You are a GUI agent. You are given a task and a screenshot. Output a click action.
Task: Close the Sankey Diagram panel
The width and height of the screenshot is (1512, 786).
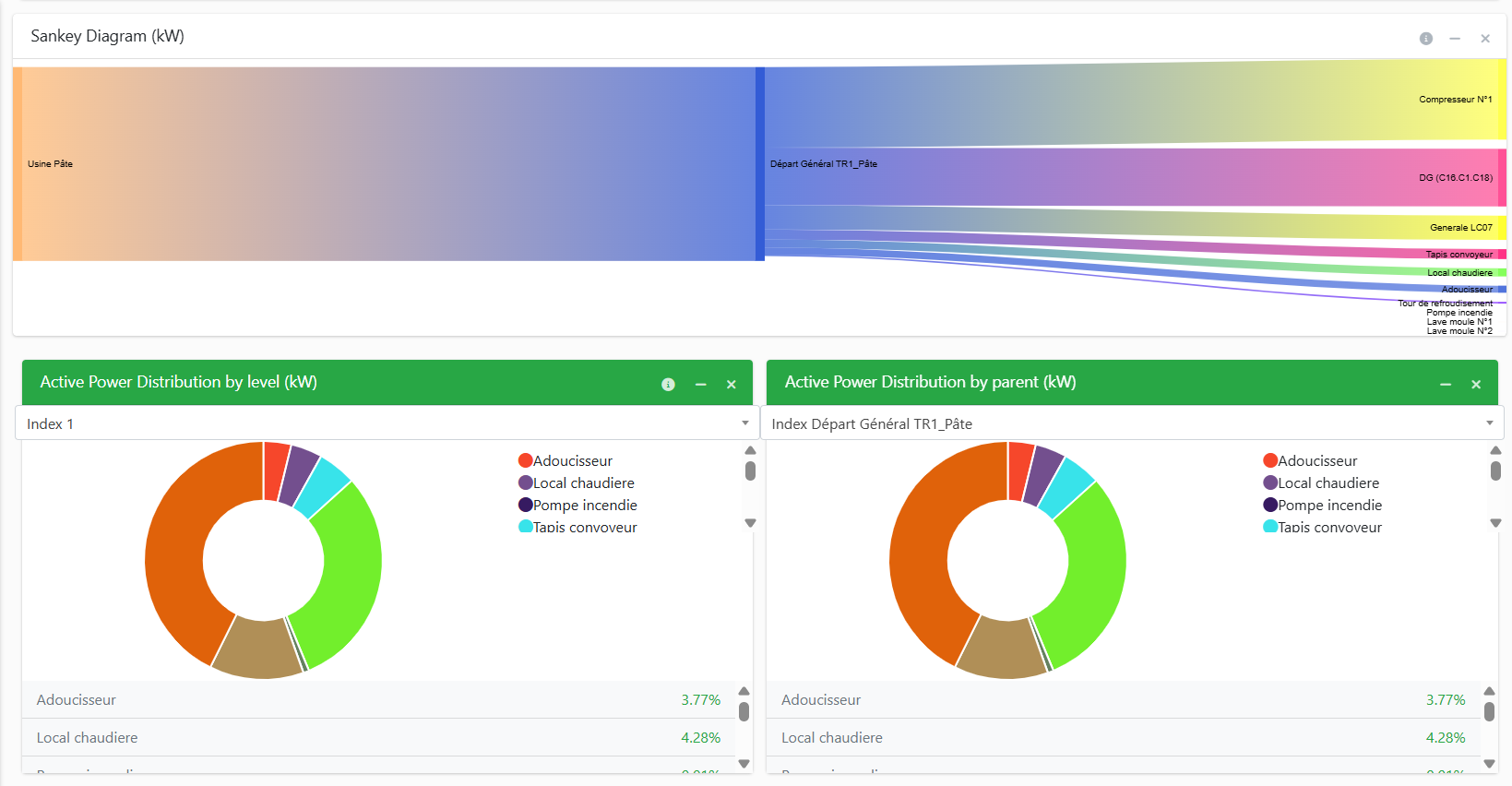click(x=1485, y=39)
